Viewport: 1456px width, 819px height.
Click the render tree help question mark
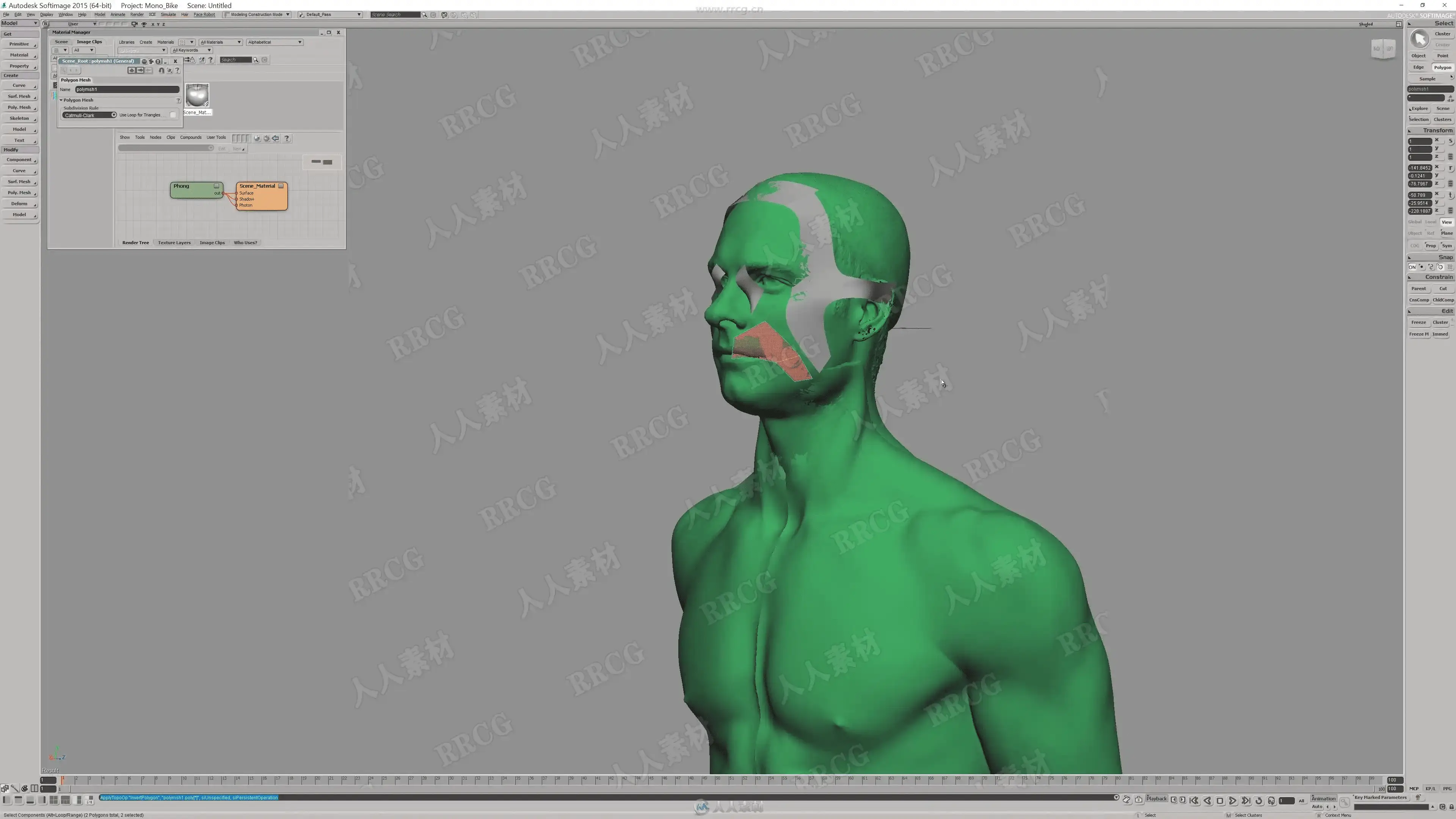pyautogui.click(x=287, y=138)
